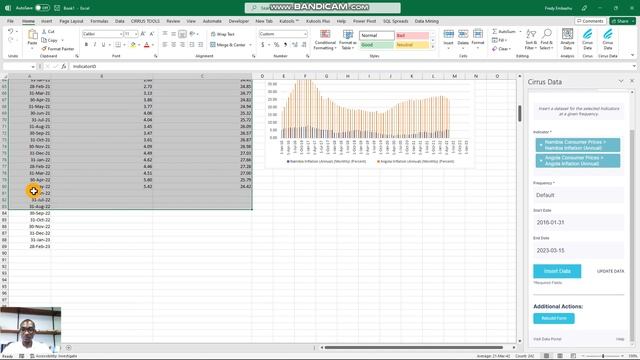Click the Start Date input field
The image size is (640, 360).
[578, 222]
